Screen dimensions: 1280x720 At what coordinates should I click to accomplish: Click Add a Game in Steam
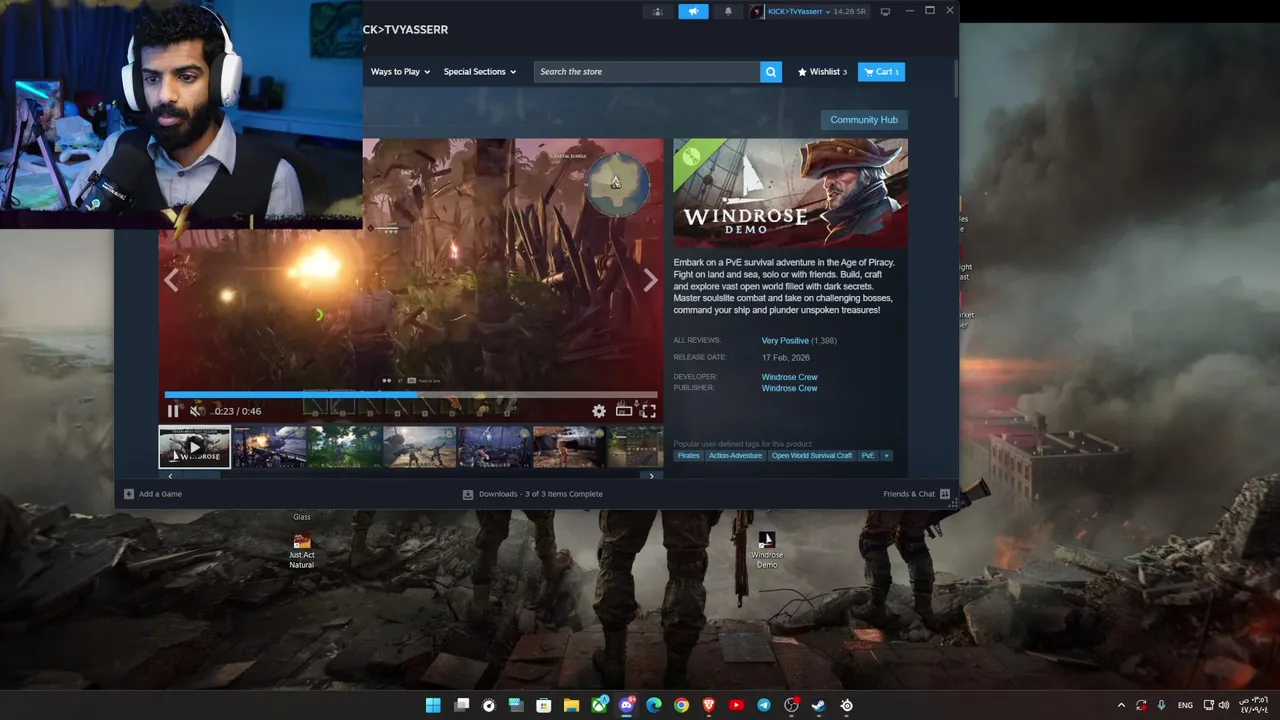point(153,494)
